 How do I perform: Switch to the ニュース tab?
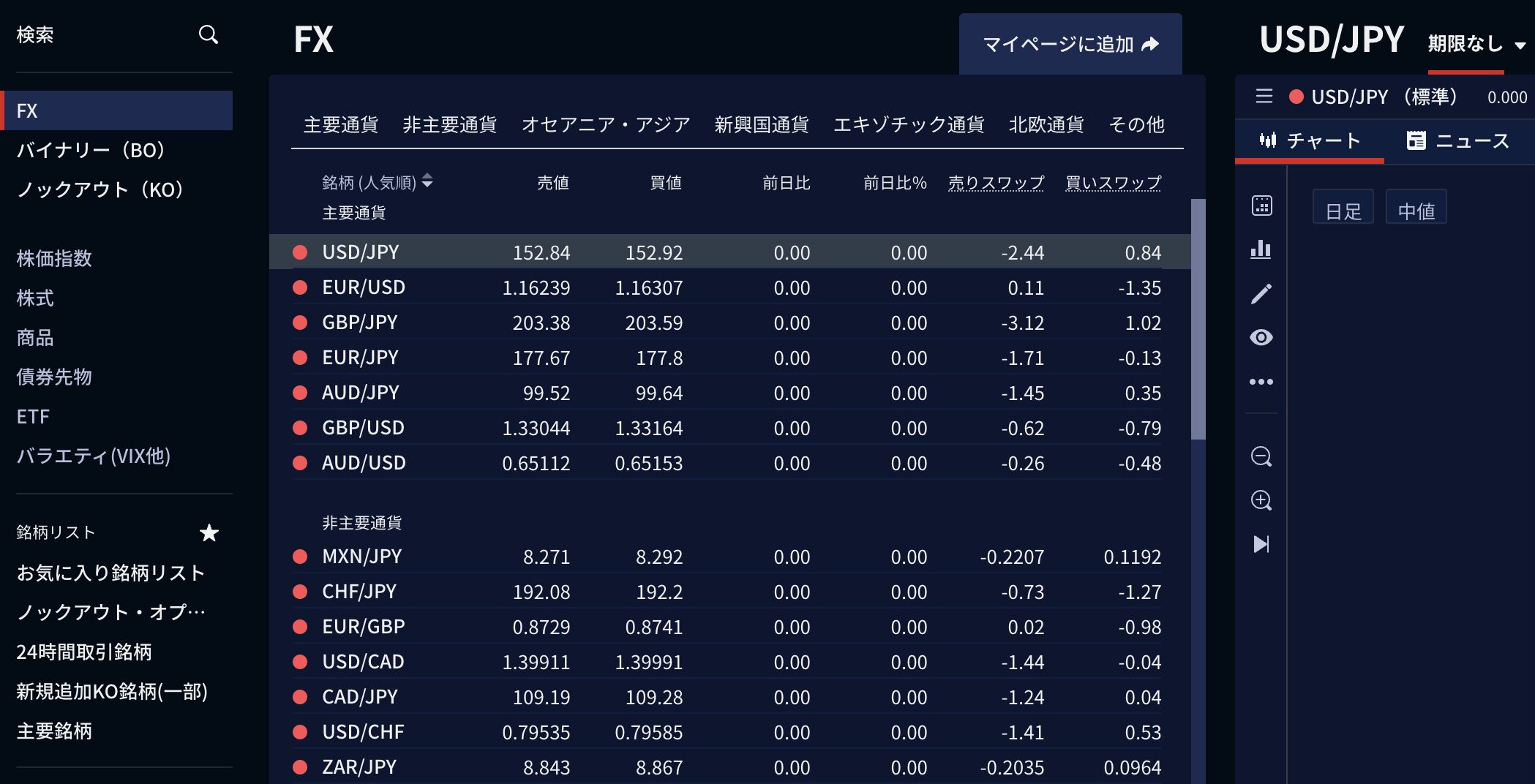click(x=1457, y=140)
